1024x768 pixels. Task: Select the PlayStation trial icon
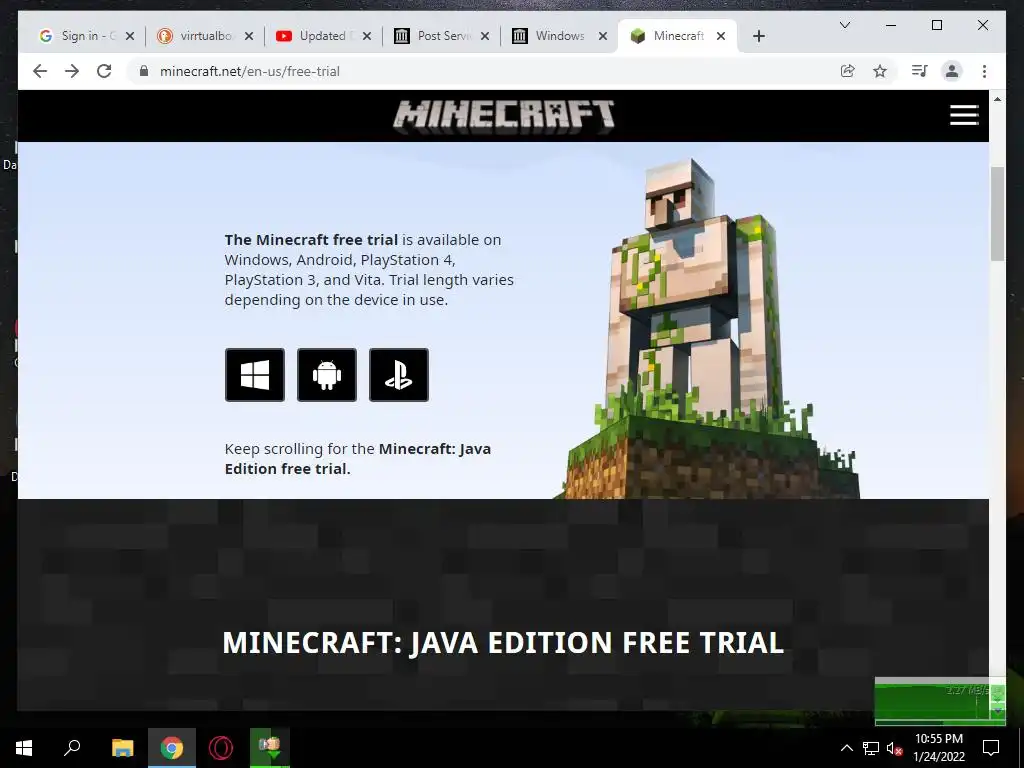pos(399,375)
